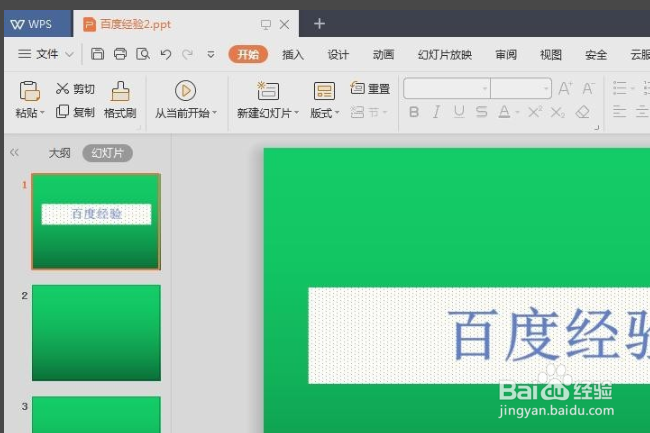Expand the 文件 menu chevron
The width and height of the screenshot is (650, 433).
coord(69,54)
